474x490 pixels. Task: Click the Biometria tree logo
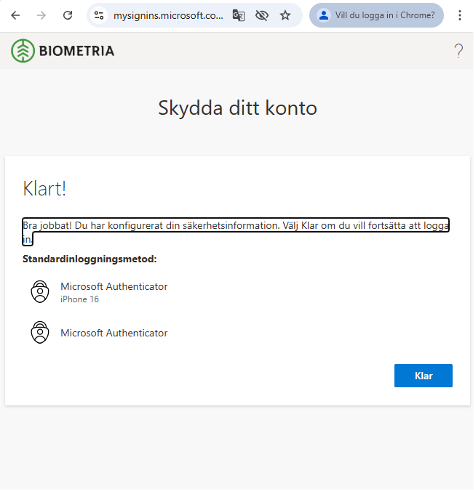(x=23, y=51)
